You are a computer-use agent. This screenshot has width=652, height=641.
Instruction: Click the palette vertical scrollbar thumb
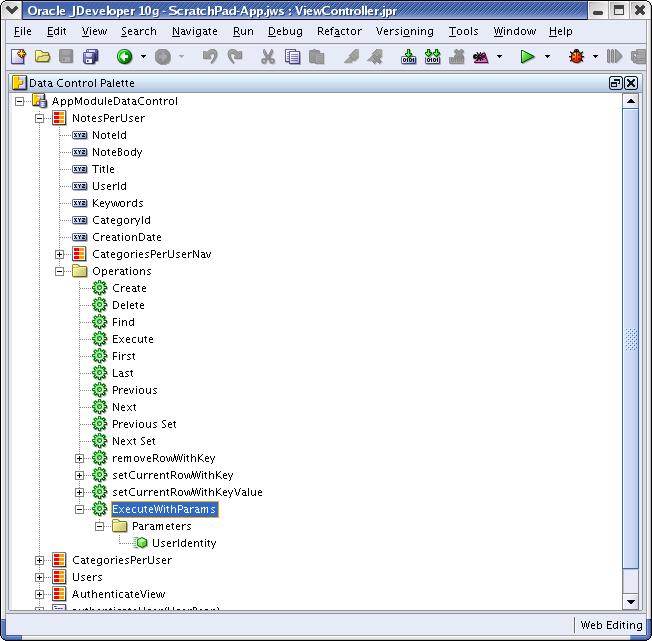[631, 339]
